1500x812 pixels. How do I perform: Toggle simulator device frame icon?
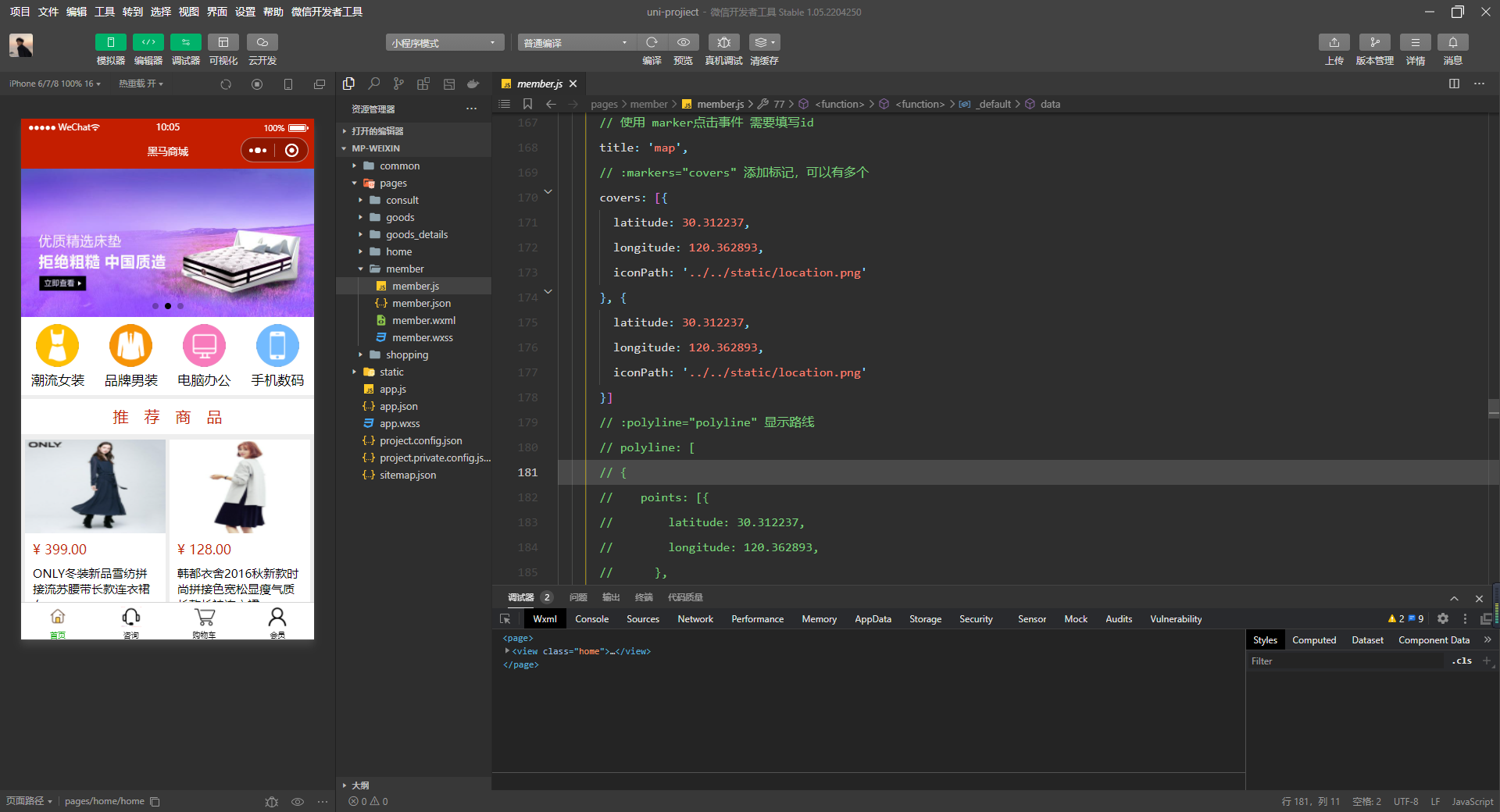[x=288, y=84]
